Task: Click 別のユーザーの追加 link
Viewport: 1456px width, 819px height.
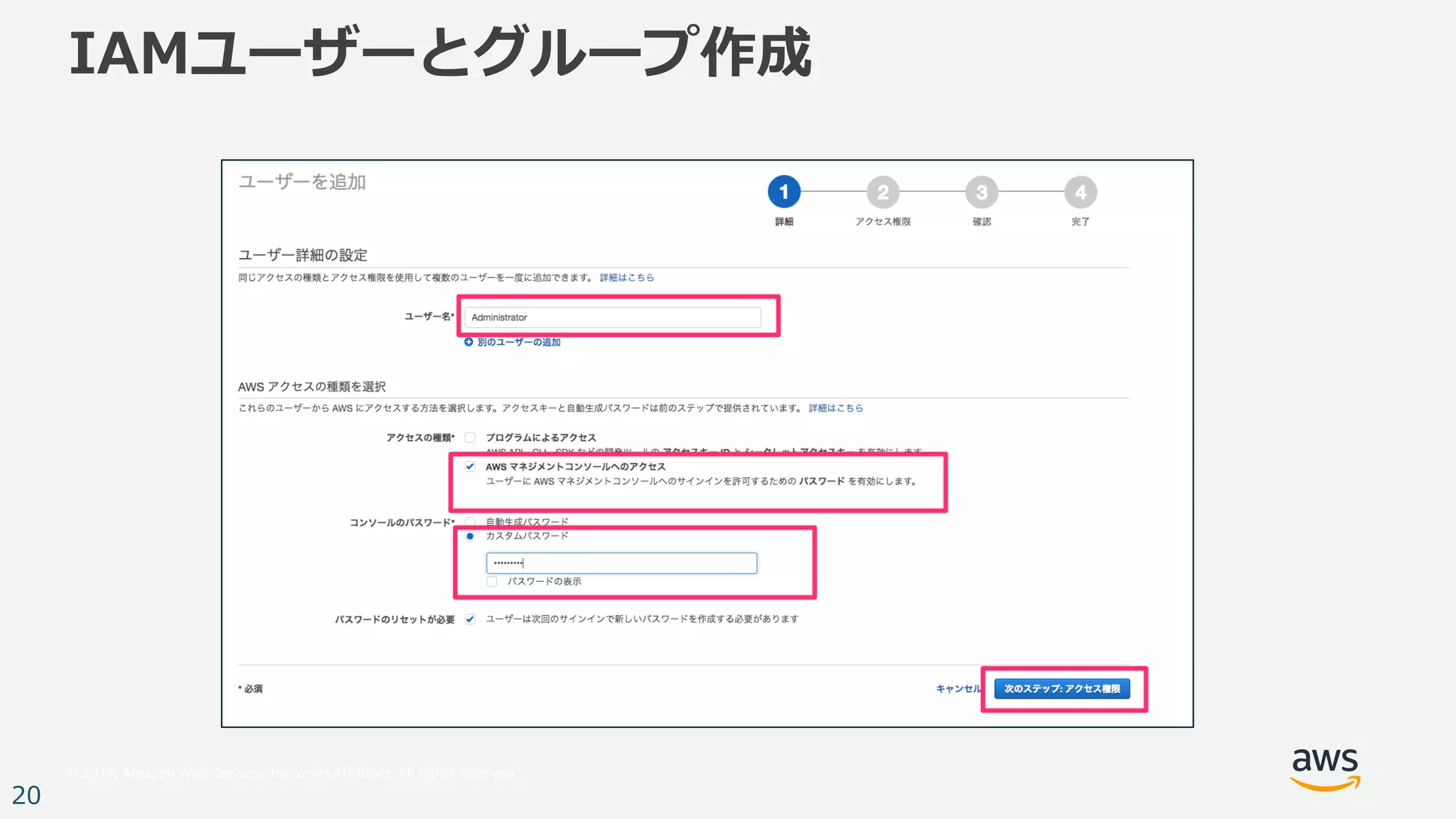Action: click(x=518, y=342)
